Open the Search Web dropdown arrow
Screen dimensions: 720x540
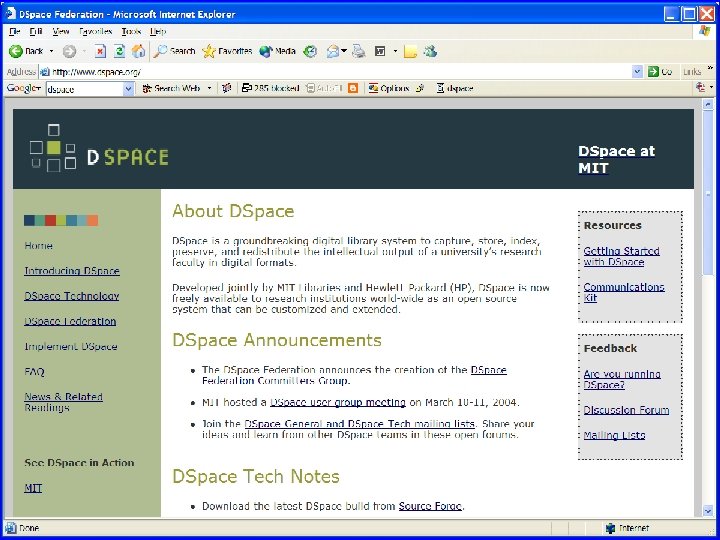pyautogui.click(x=209, y=88)
